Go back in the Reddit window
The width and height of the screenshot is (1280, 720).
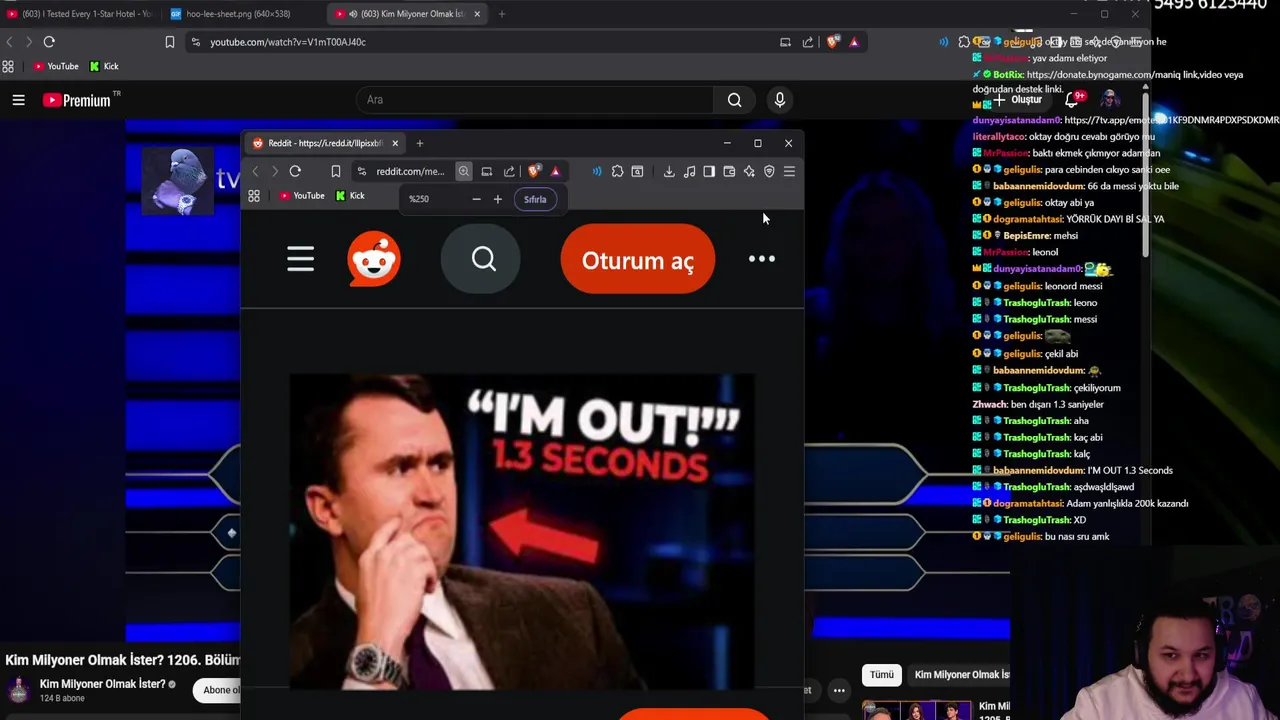click(256, 171)
